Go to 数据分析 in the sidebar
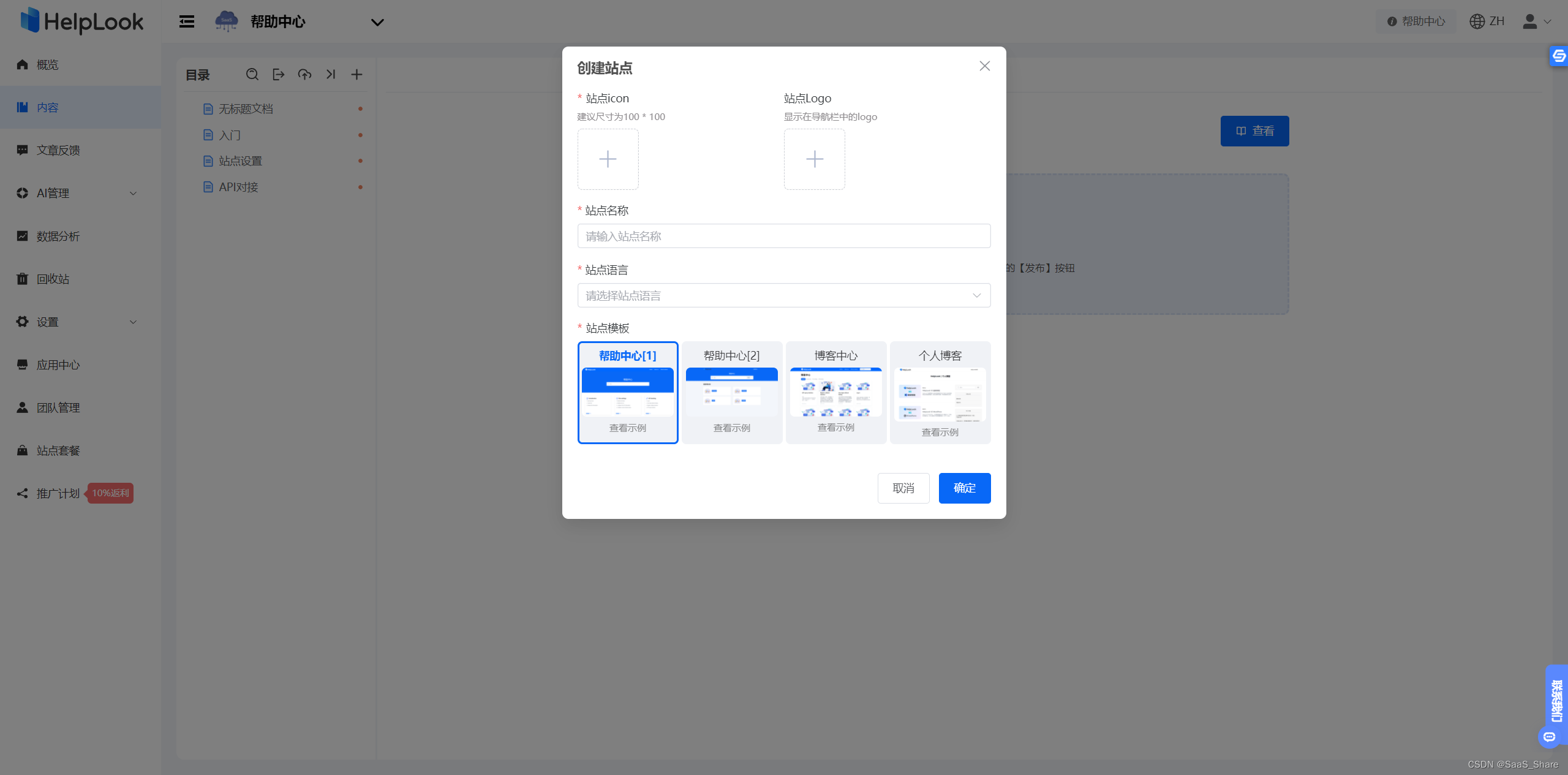The width and height of the screenshot is (1568, 775). pyautogui.click(x=58, y=236)
